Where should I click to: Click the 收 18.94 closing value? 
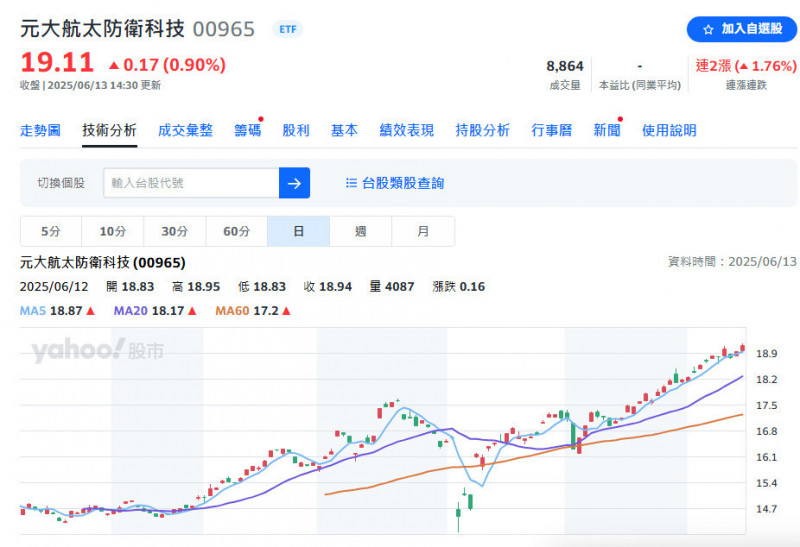(x=328, y=287)
